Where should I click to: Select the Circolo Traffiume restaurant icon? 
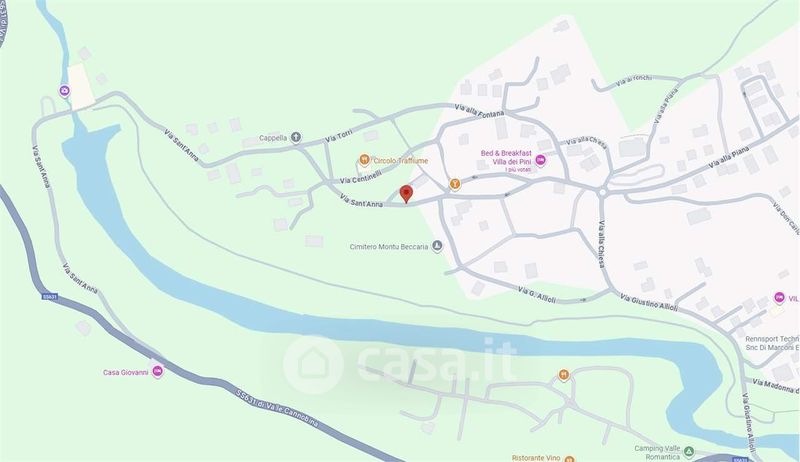click(364, 160)
